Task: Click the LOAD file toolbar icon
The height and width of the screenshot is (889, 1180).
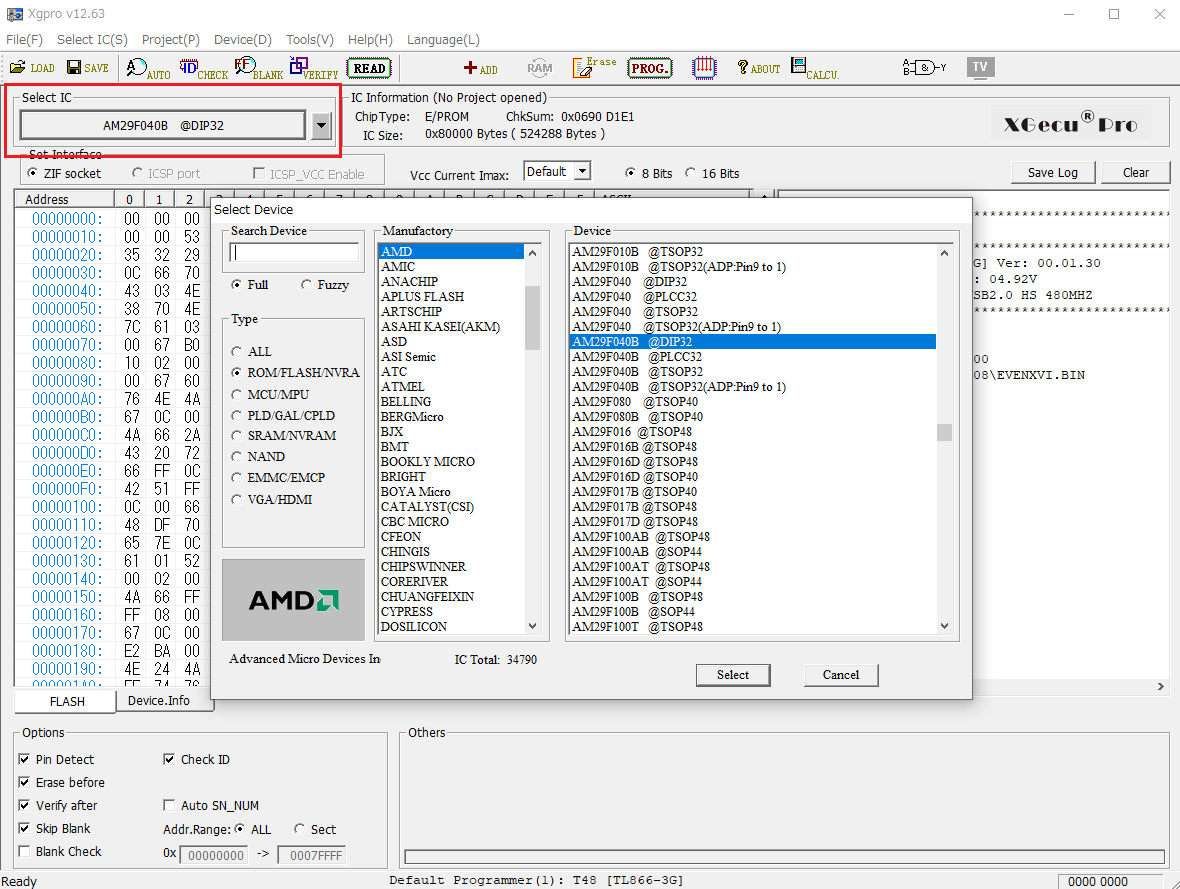Action: click(x=32, y=68)
